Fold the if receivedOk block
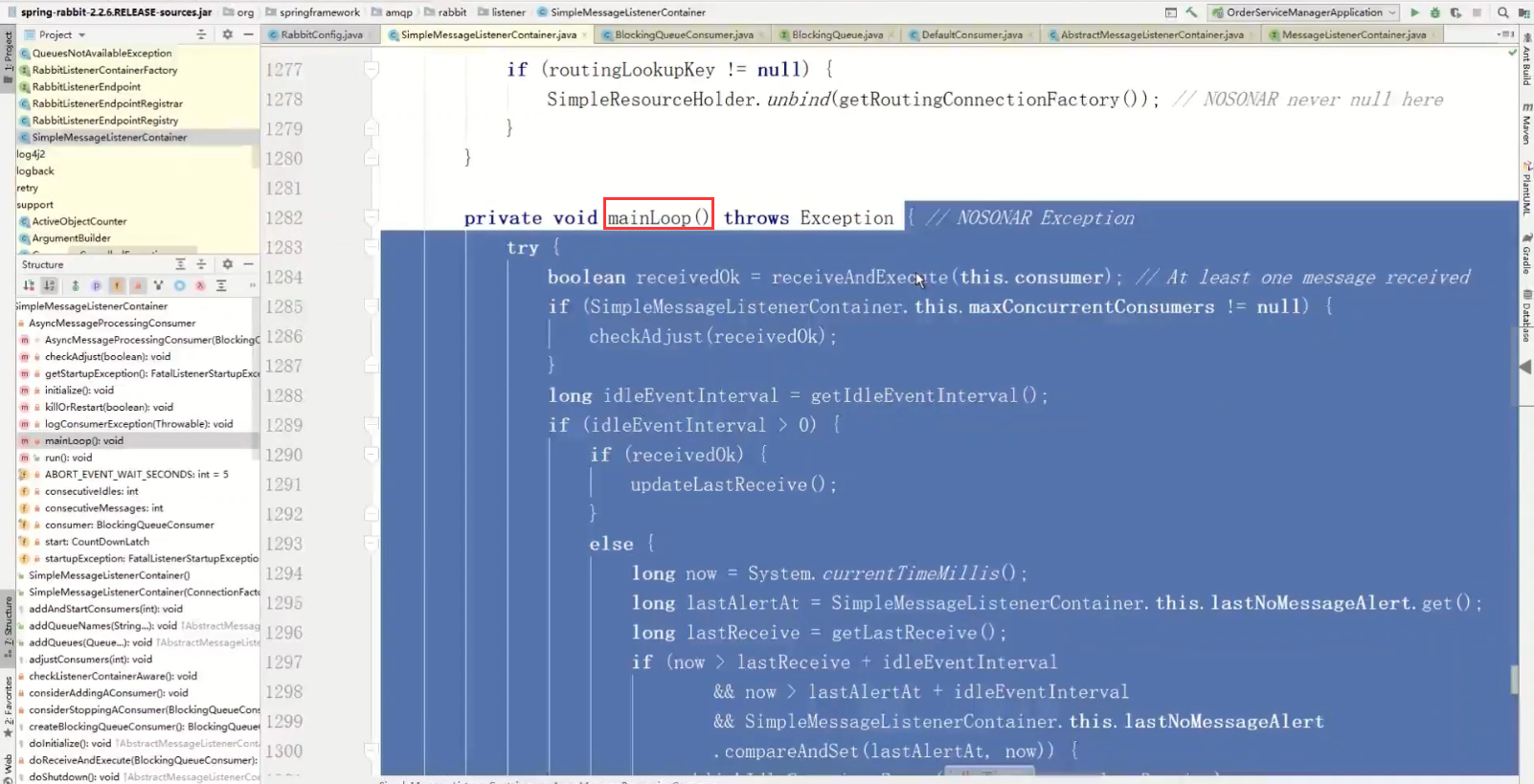The image size is (1534, 784). point(372,455)
